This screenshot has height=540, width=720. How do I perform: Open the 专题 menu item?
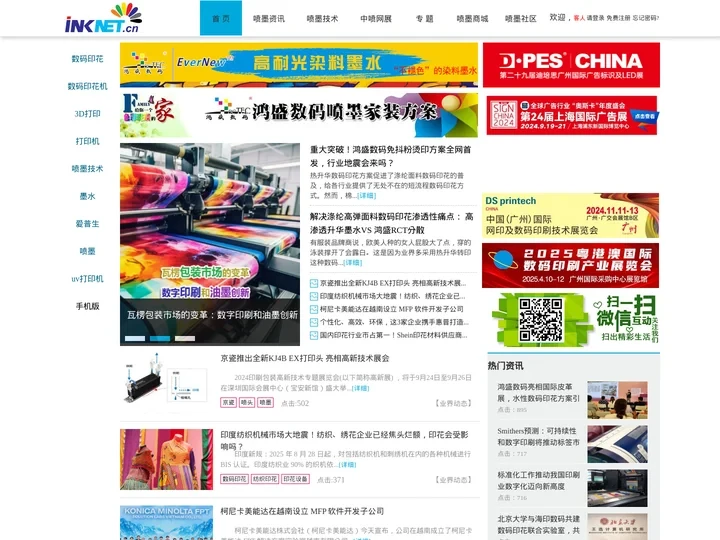click(x=425, y=19)
